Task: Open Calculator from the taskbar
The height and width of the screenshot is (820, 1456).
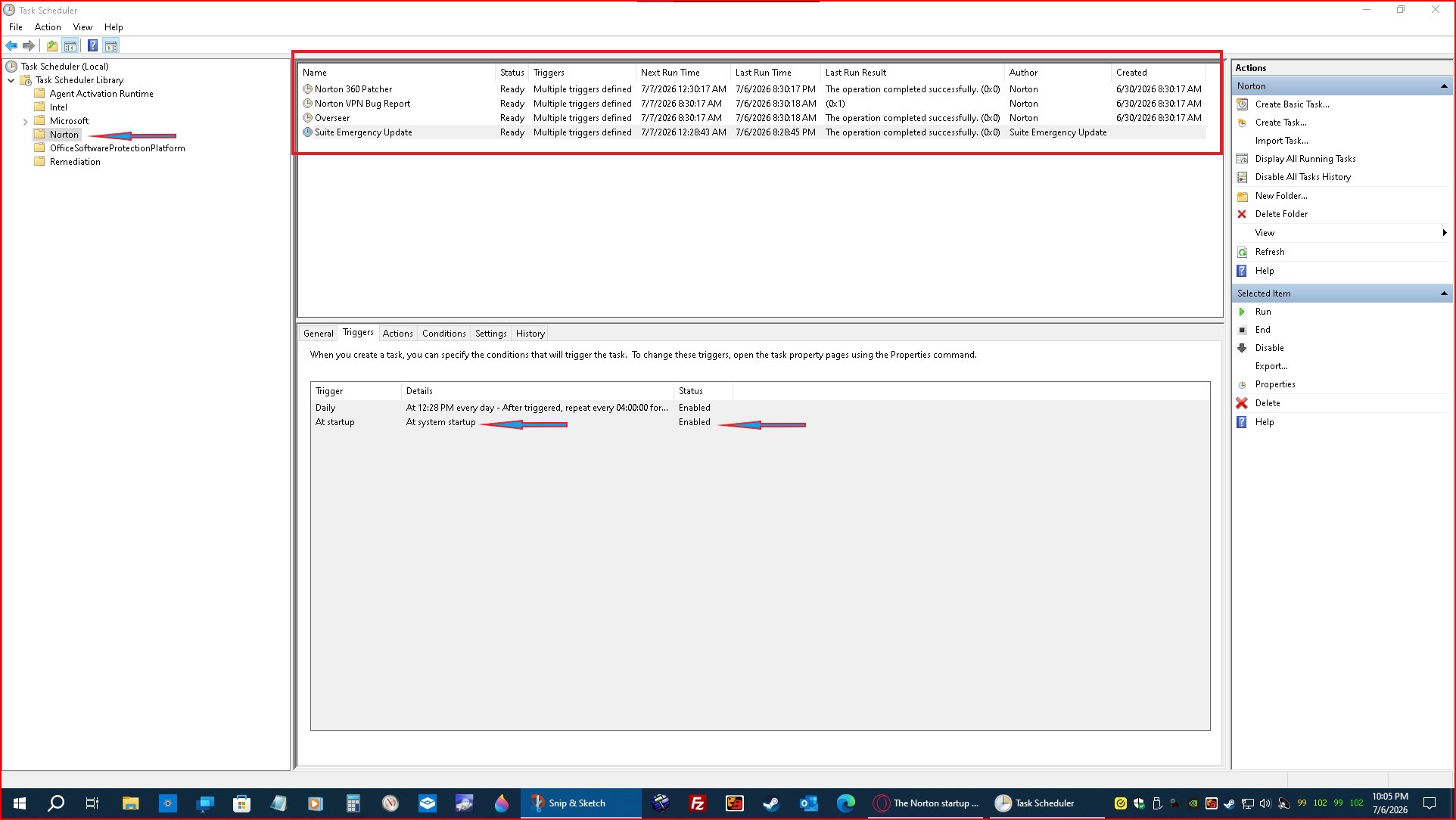Action: [x=353, y=803]
